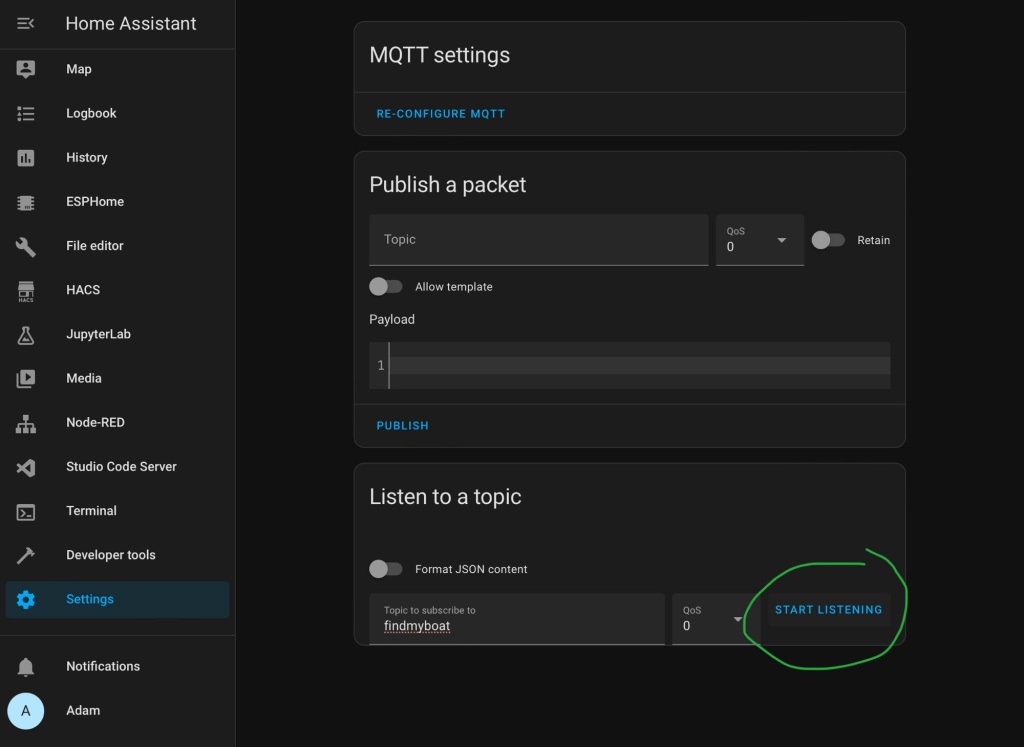Click START LISTENING

tap(828, 609)
